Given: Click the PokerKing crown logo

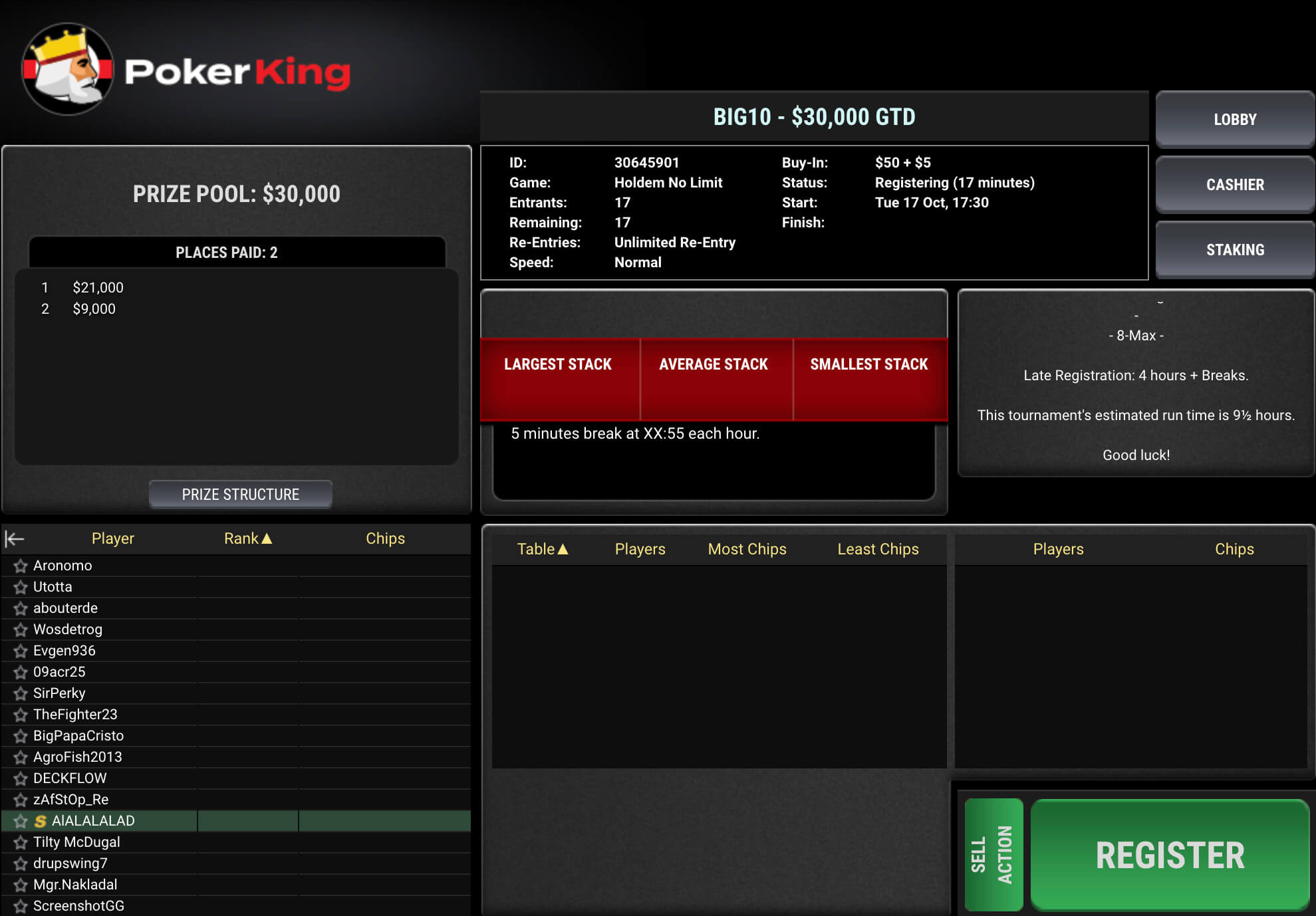Looking at the screenshot, I should click(x=67, y=69).
